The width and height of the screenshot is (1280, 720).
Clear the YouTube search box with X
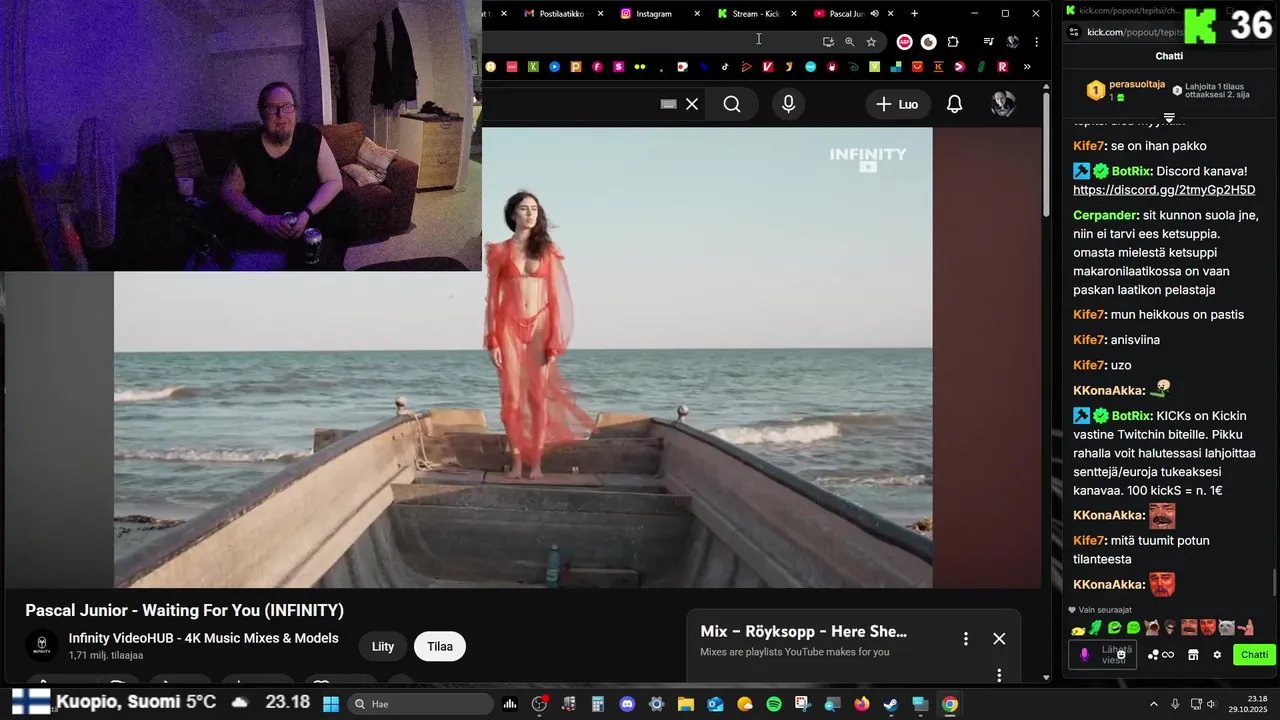click(692, 104)
